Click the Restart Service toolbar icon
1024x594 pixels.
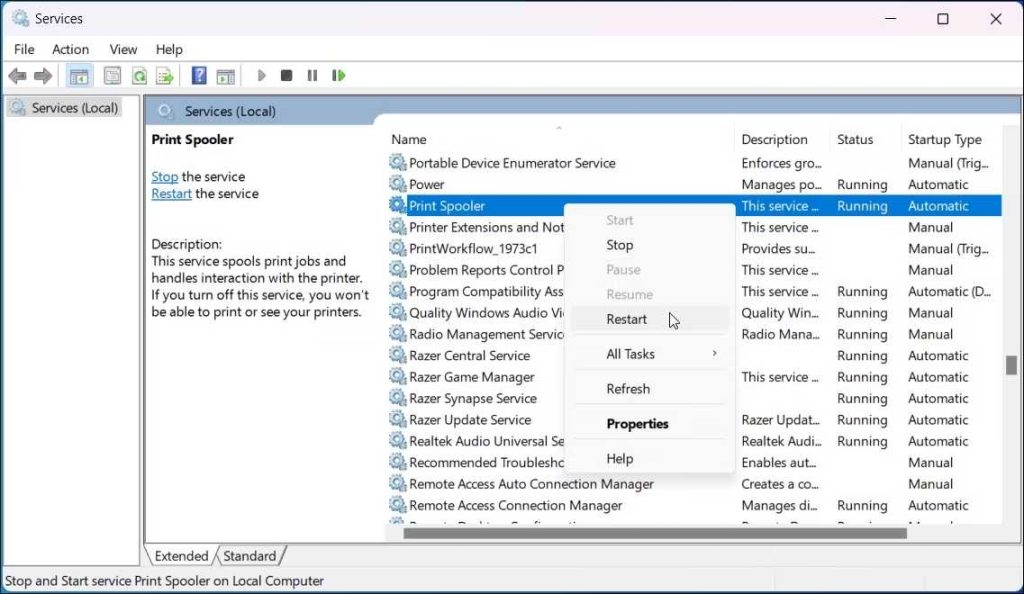(339, 76)
